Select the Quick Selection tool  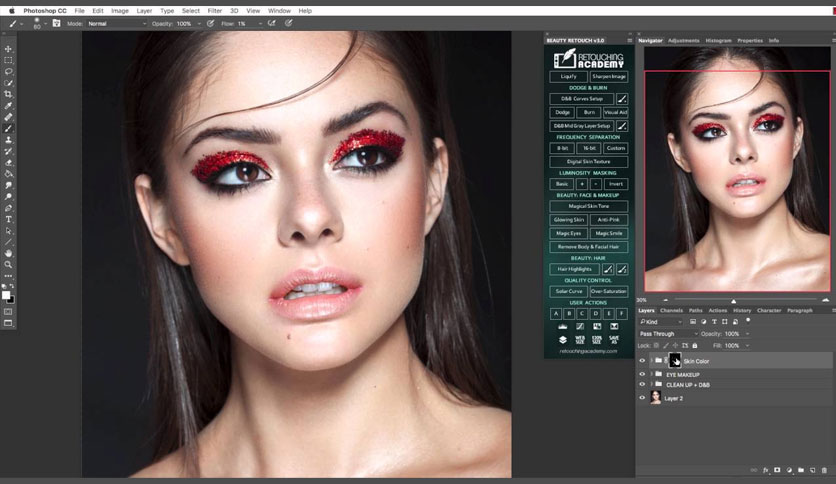pyautogui.click(x=9, y=83)
